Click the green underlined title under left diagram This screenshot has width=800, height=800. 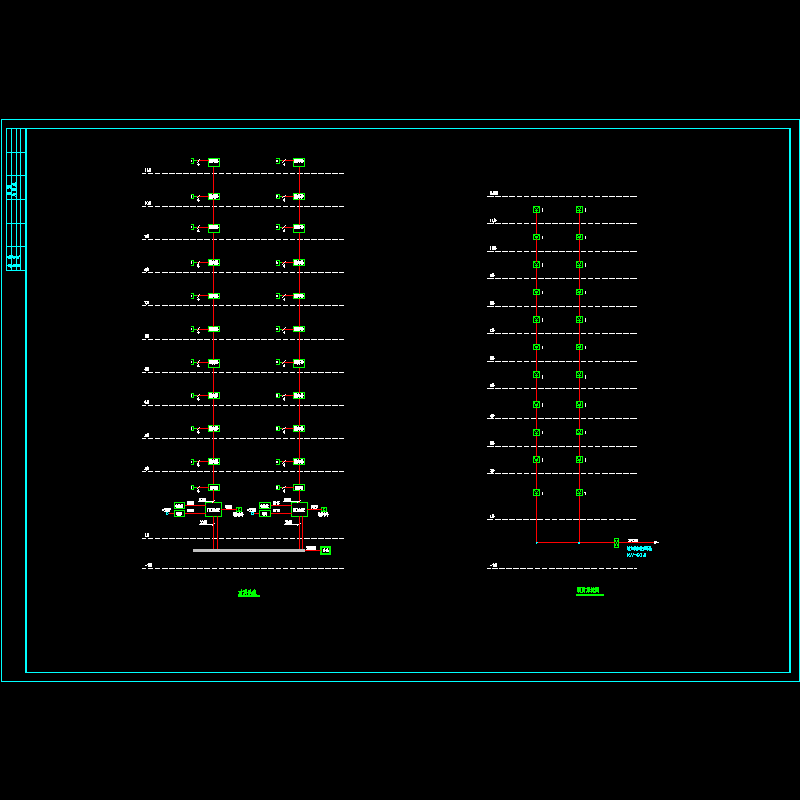click(x=248, y=593)
